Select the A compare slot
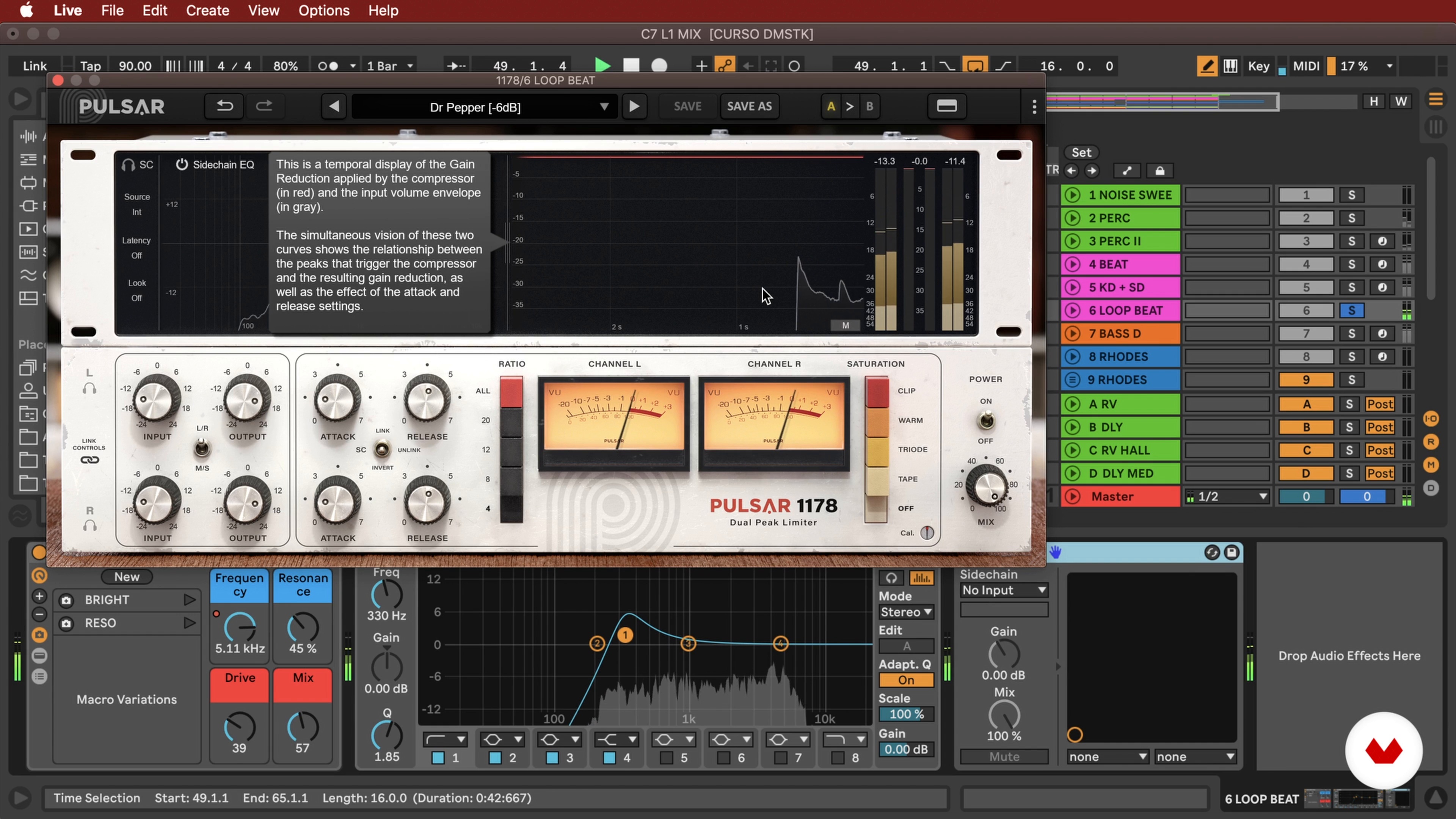This screenshot has width=1456, height=819. pyautogui.click(x=830, y=106)
